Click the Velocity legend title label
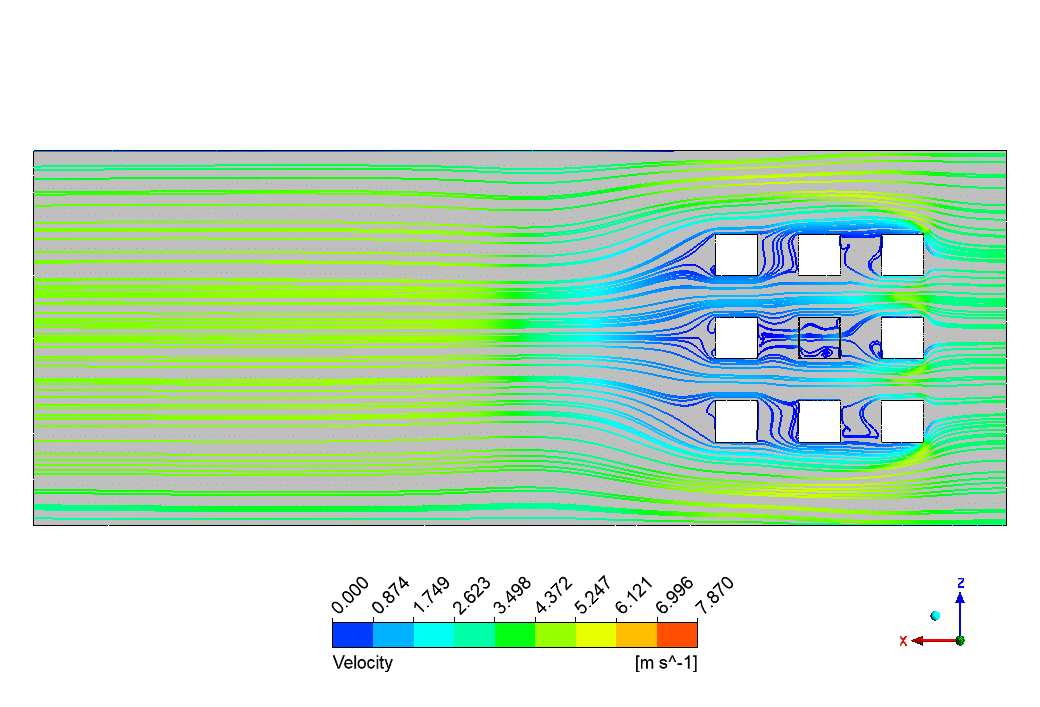Image resolution: width=1040 pixels, height=707 pixels. pos(362,663)
